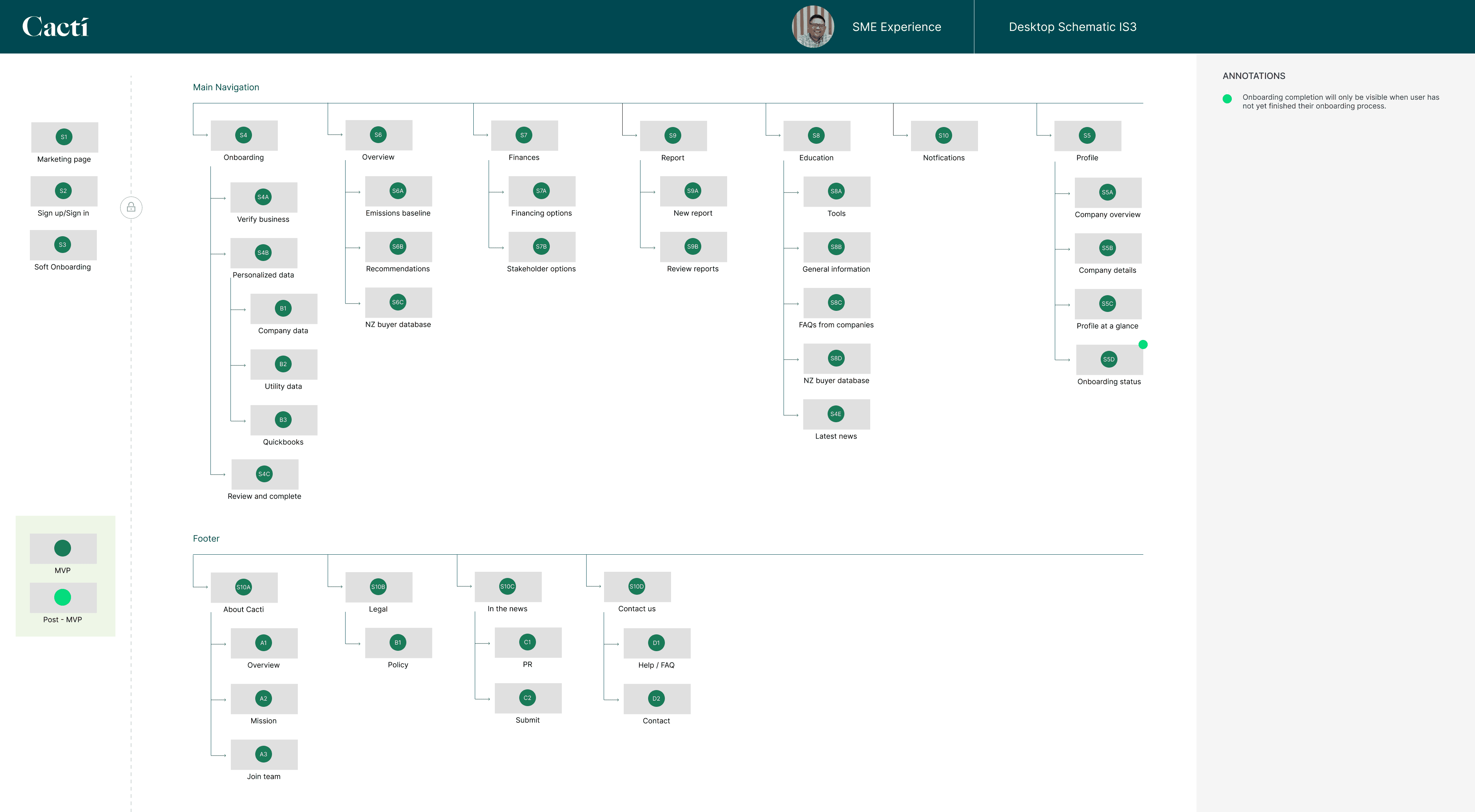Click the D1 Help / FAQ badge
The image size is (1475, 812).
click(x=657, y=643)
